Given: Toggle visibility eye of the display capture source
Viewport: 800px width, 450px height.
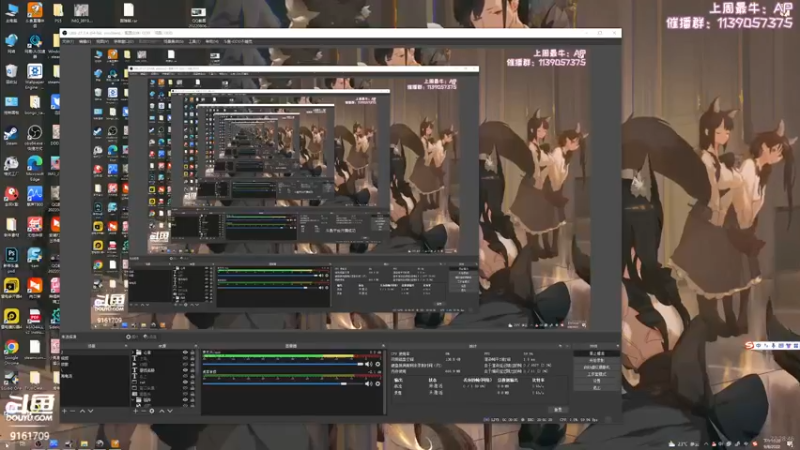Looking at the screenshot, I should click(185, 382).
